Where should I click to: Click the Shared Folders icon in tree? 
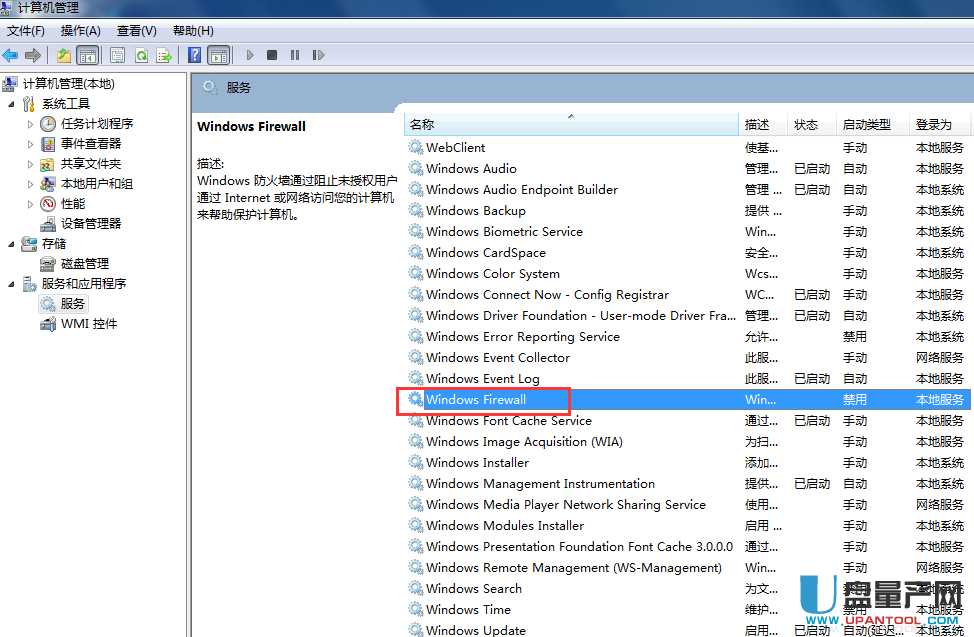click(x=48, y=164)
